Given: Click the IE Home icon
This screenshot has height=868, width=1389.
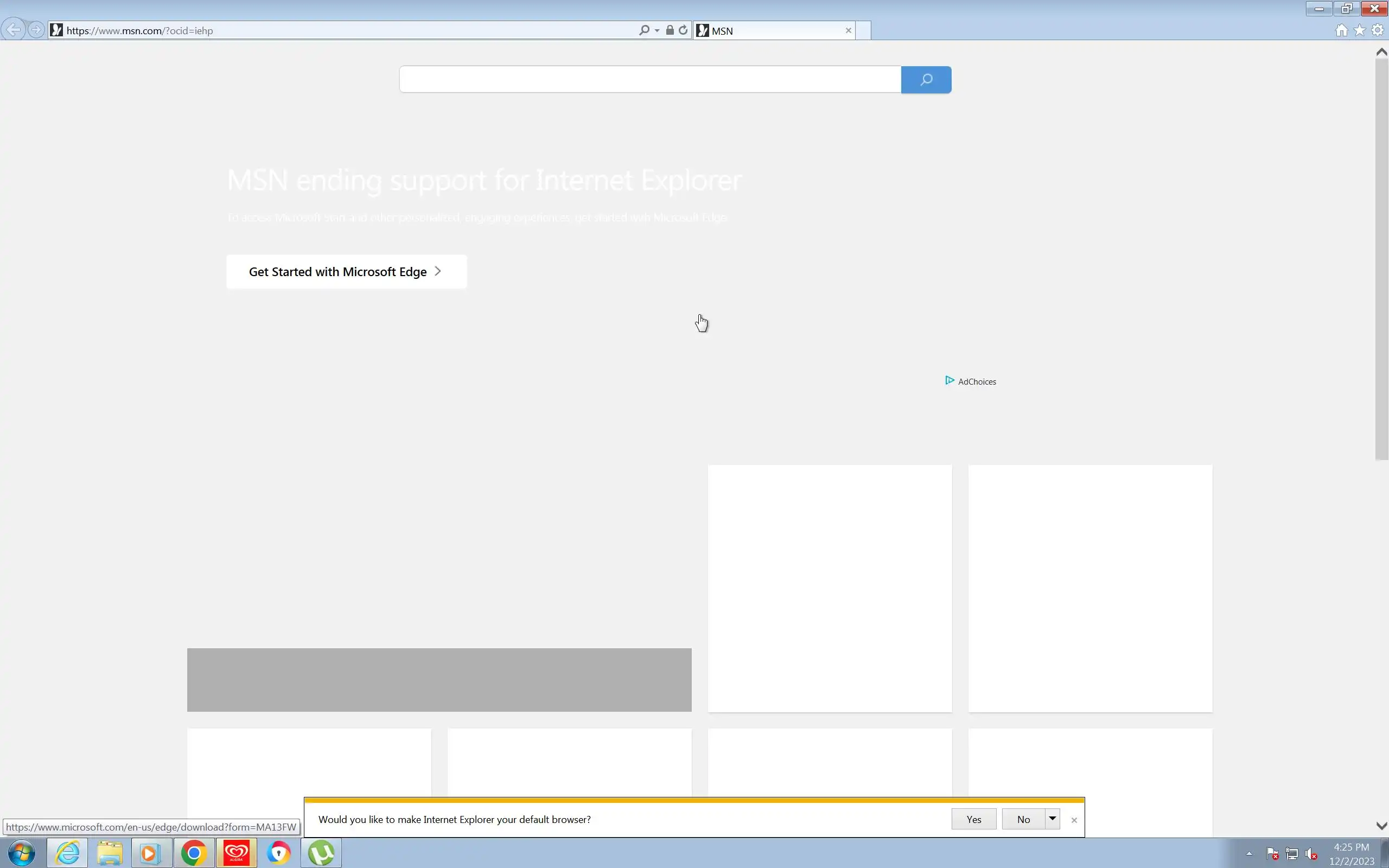Looking at the screenshot, I should pyautogui.click(x=1341, y=30).
